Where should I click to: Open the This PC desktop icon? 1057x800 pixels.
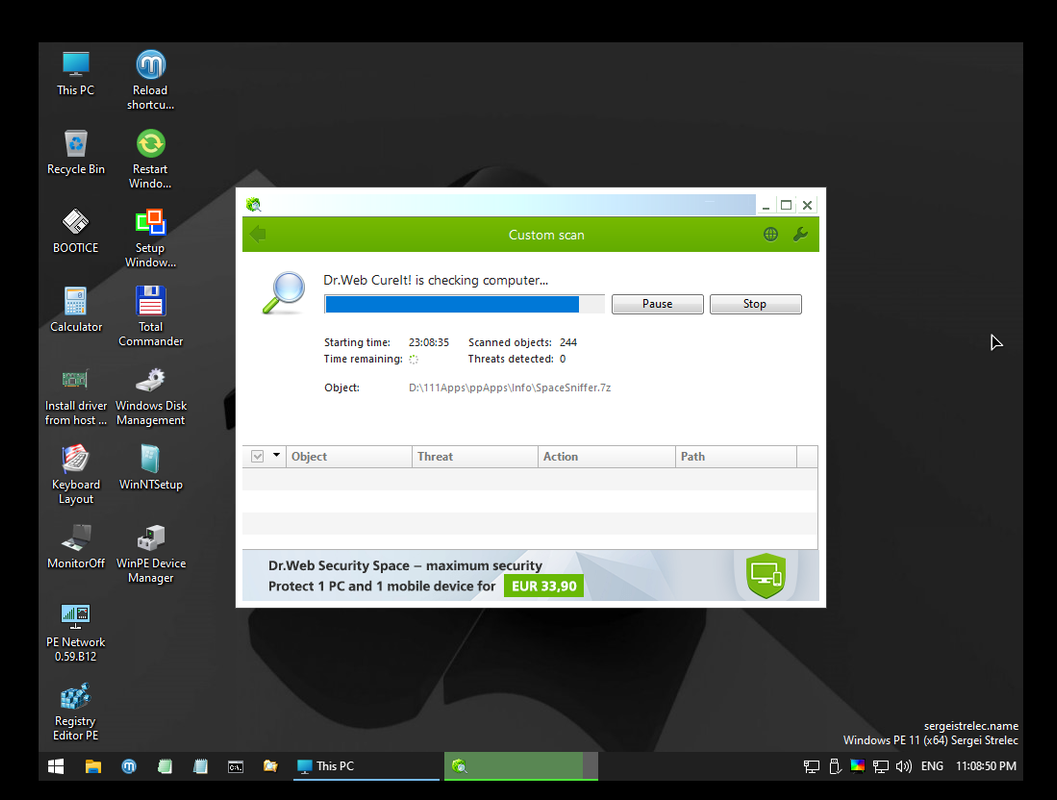(x=76, y=73)
